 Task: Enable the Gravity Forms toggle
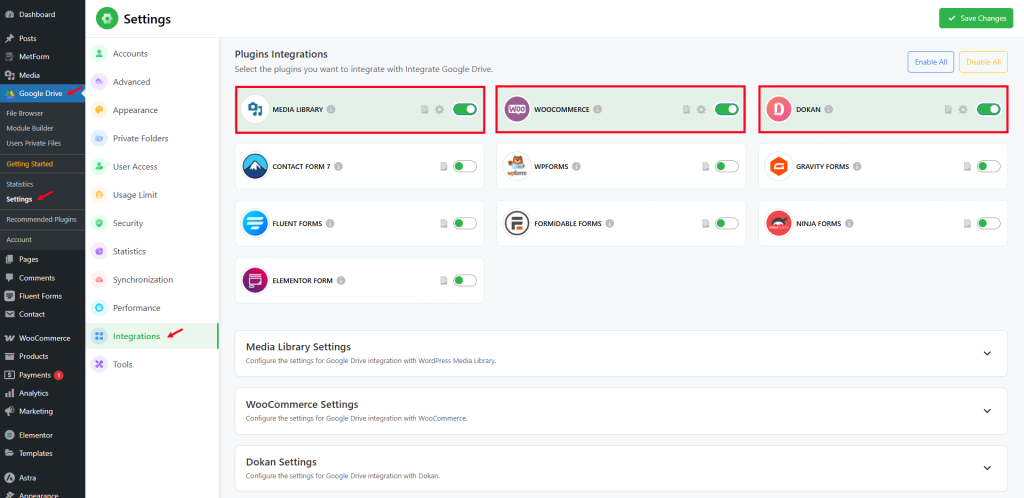click(x=989, y=166)
